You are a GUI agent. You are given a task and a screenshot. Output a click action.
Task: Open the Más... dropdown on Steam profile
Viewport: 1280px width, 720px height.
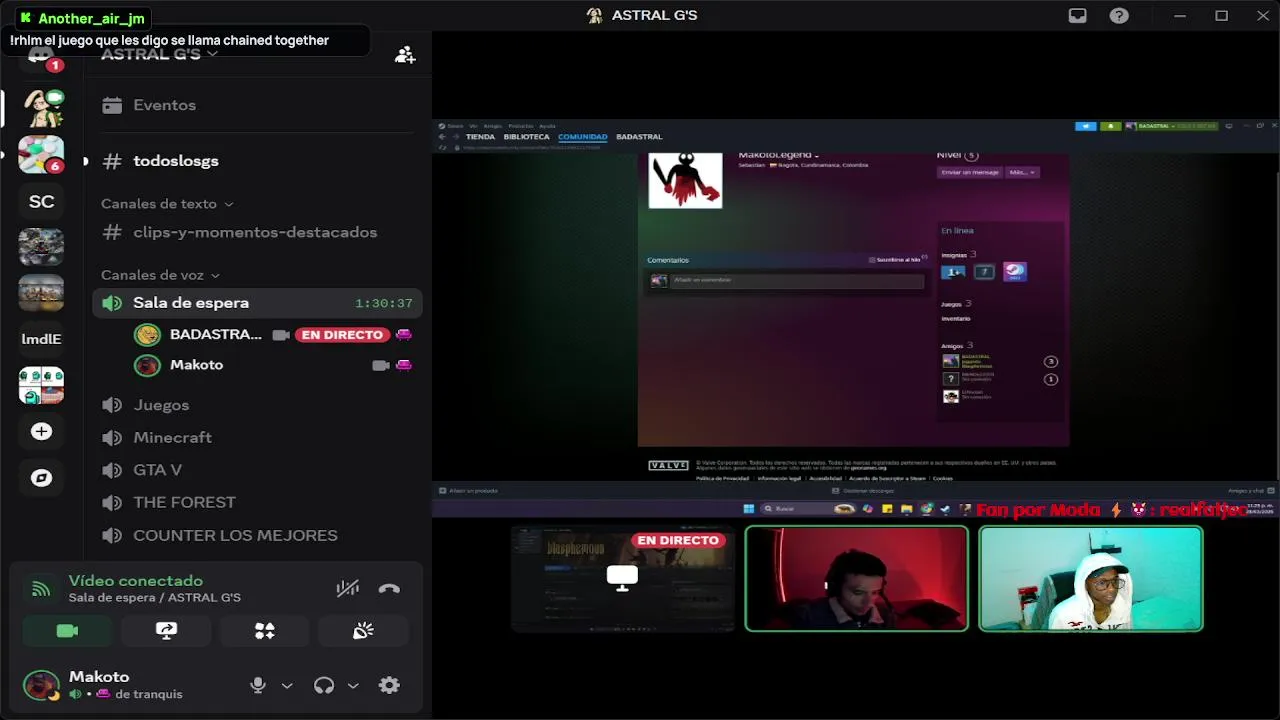click(x=1022, y=172)
